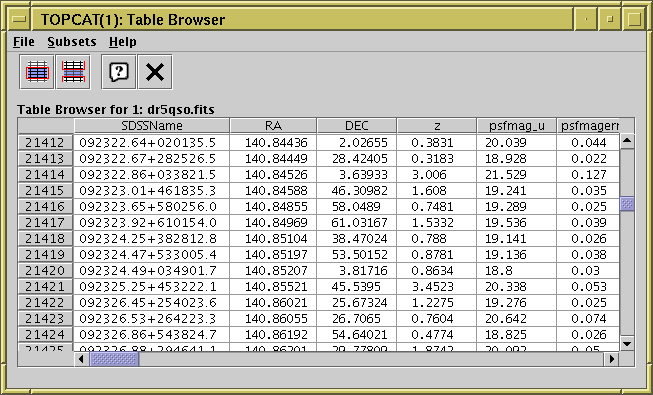Click the vertical scrollbar thumb
This screenshot has width=653, height=395.
627,204
